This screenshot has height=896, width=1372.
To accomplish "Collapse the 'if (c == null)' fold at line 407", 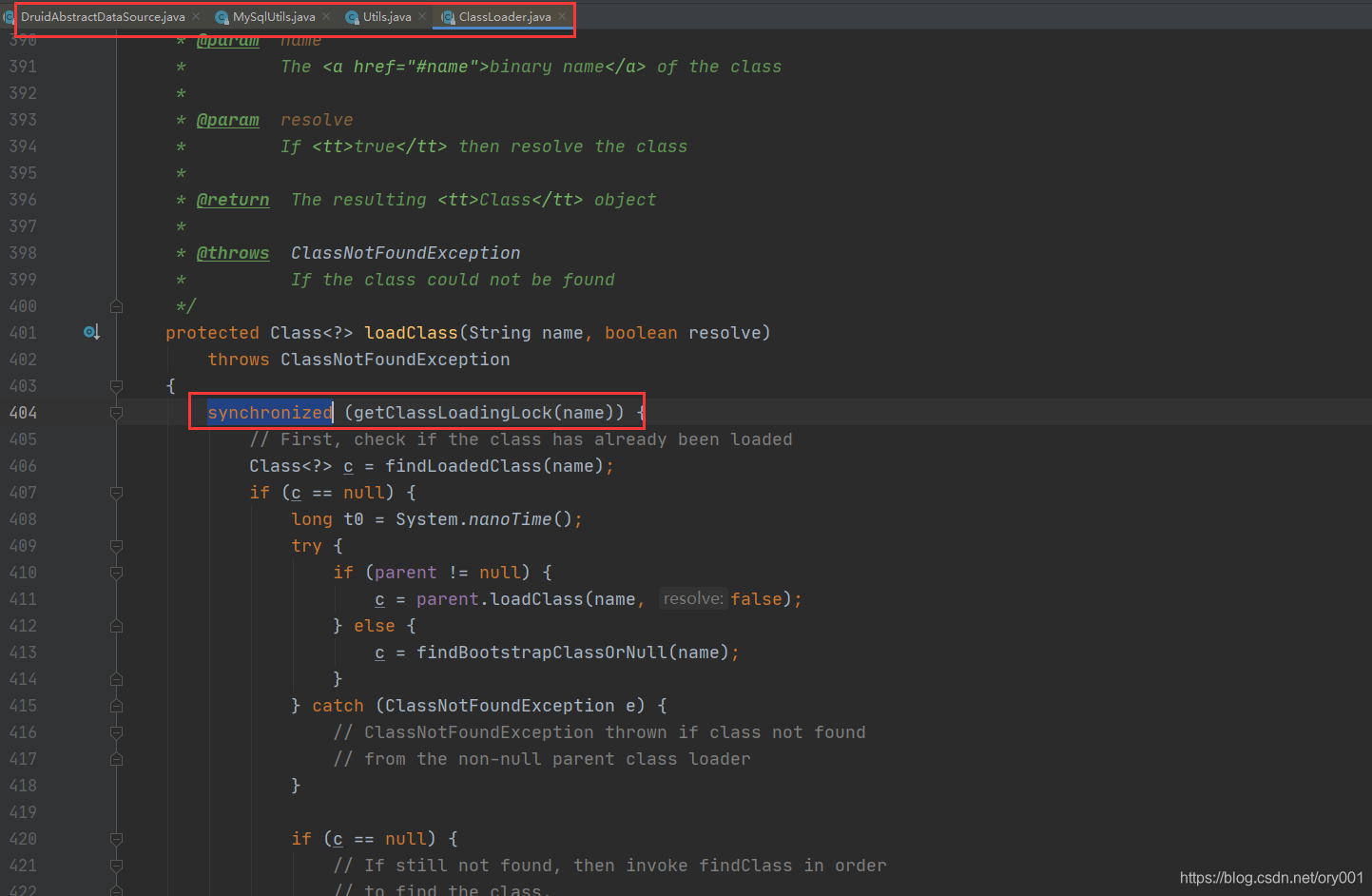I will 116,493.
